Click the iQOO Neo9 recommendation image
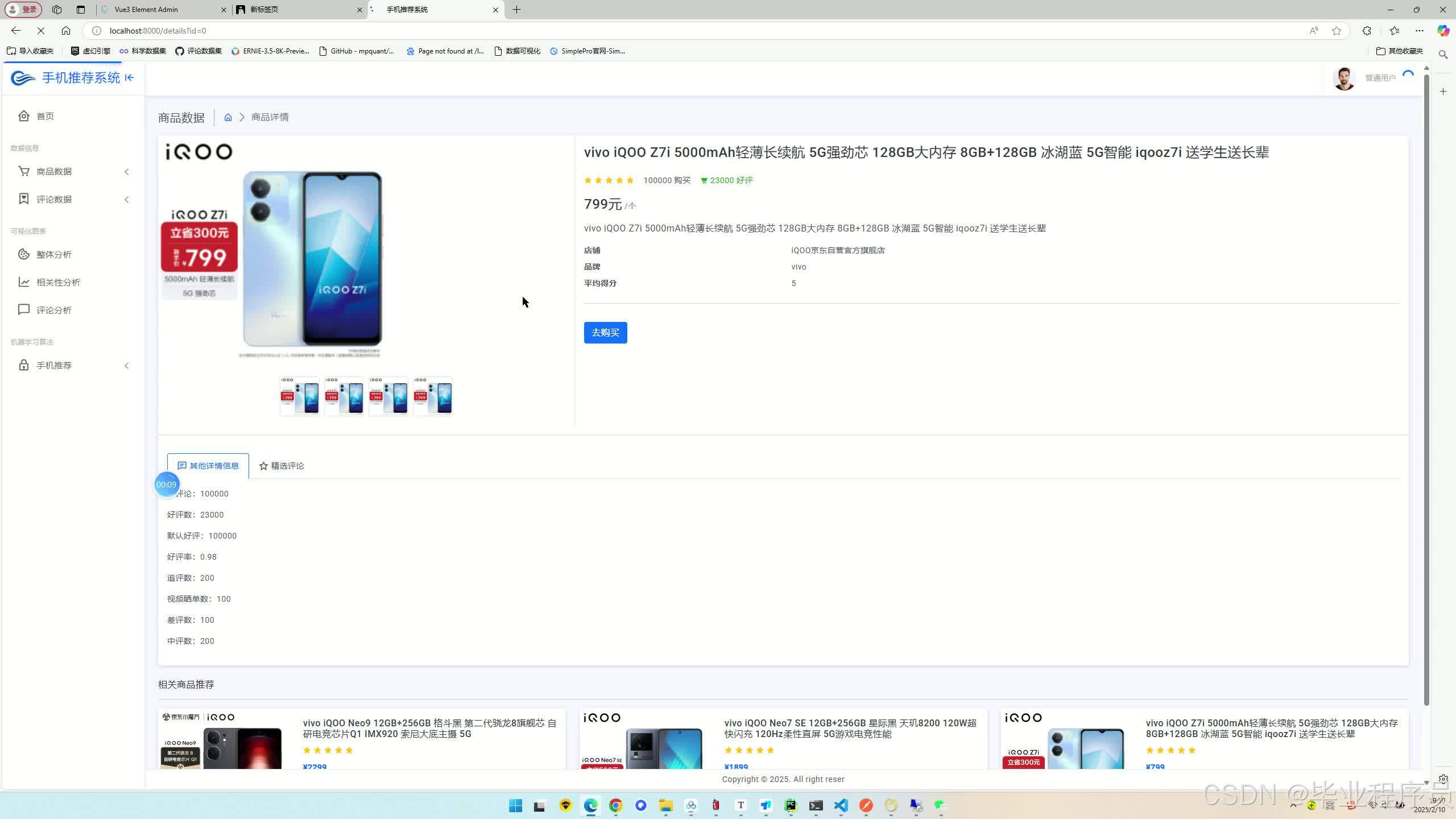The width and height of the screenshot is (1456, 819). (x=222, y=740)
